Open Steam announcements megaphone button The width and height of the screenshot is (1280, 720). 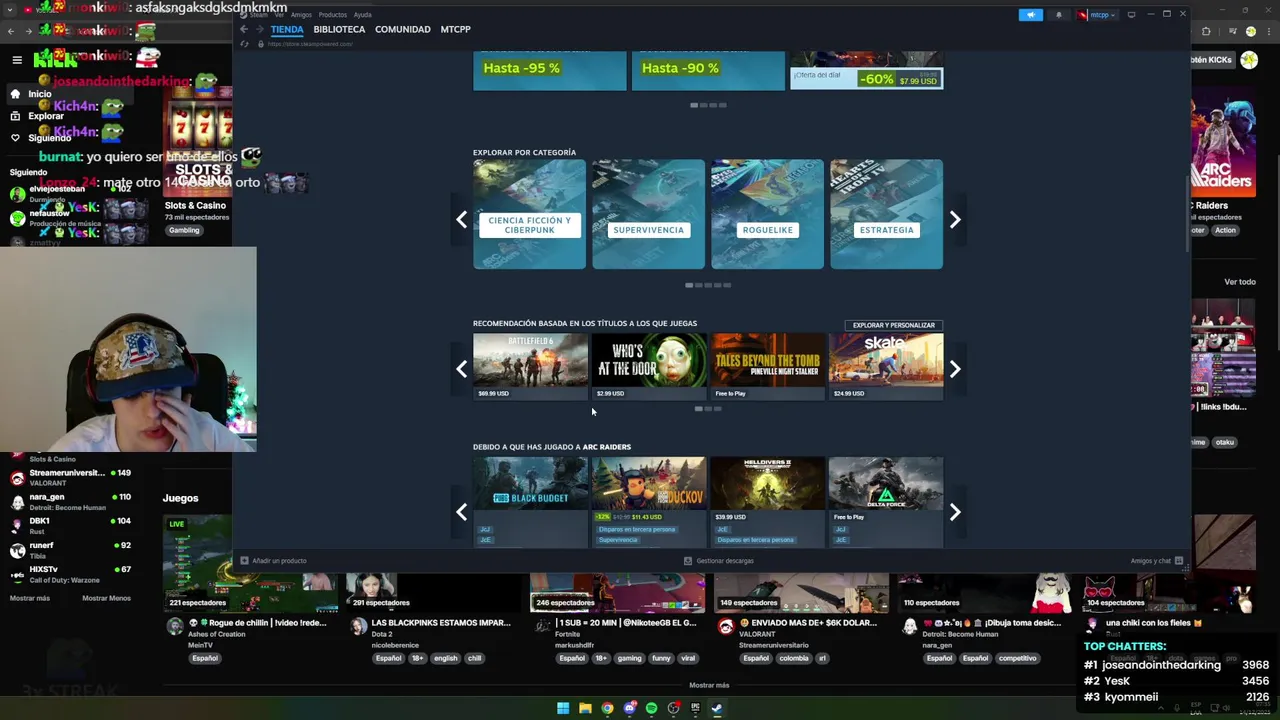pyautogui.click(x=1031, y=15)
